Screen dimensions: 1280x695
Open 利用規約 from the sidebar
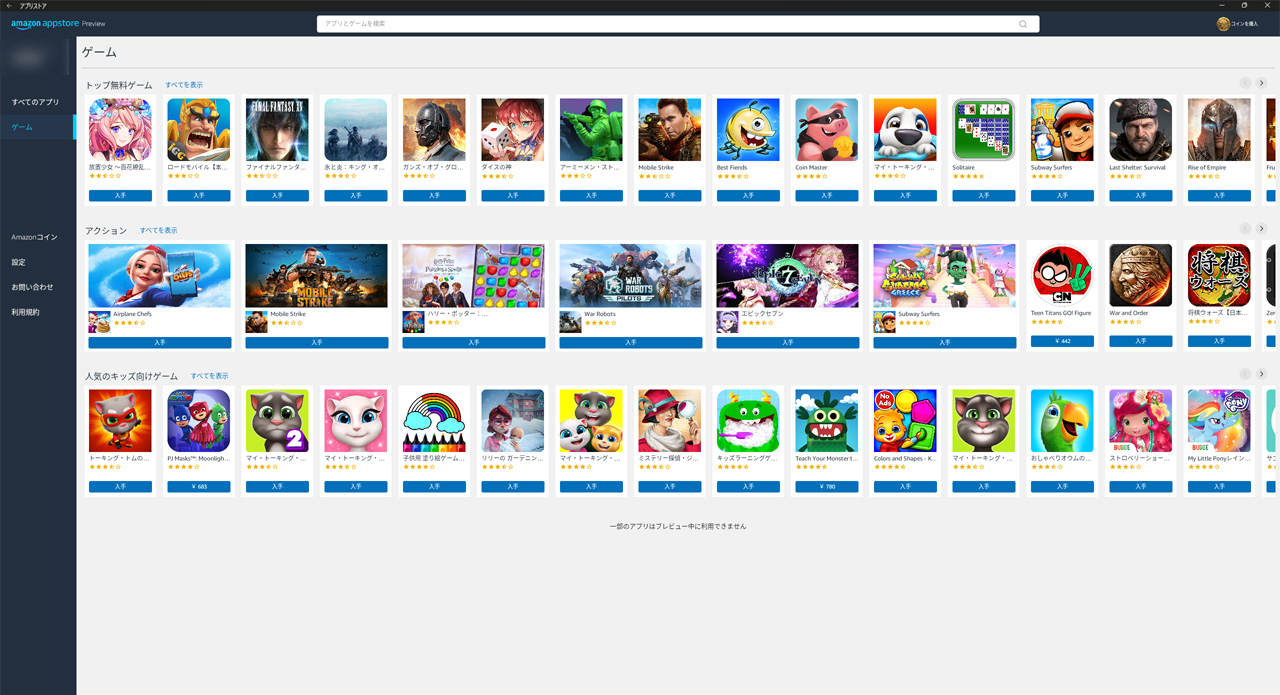pos(25,312)
